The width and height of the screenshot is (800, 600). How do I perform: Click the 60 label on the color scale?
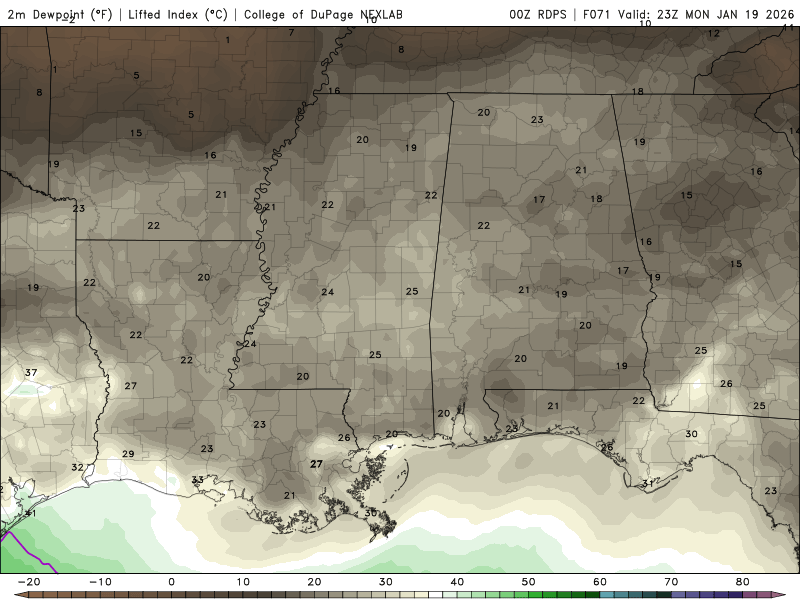pyautogui.click(x=600, y=582)
